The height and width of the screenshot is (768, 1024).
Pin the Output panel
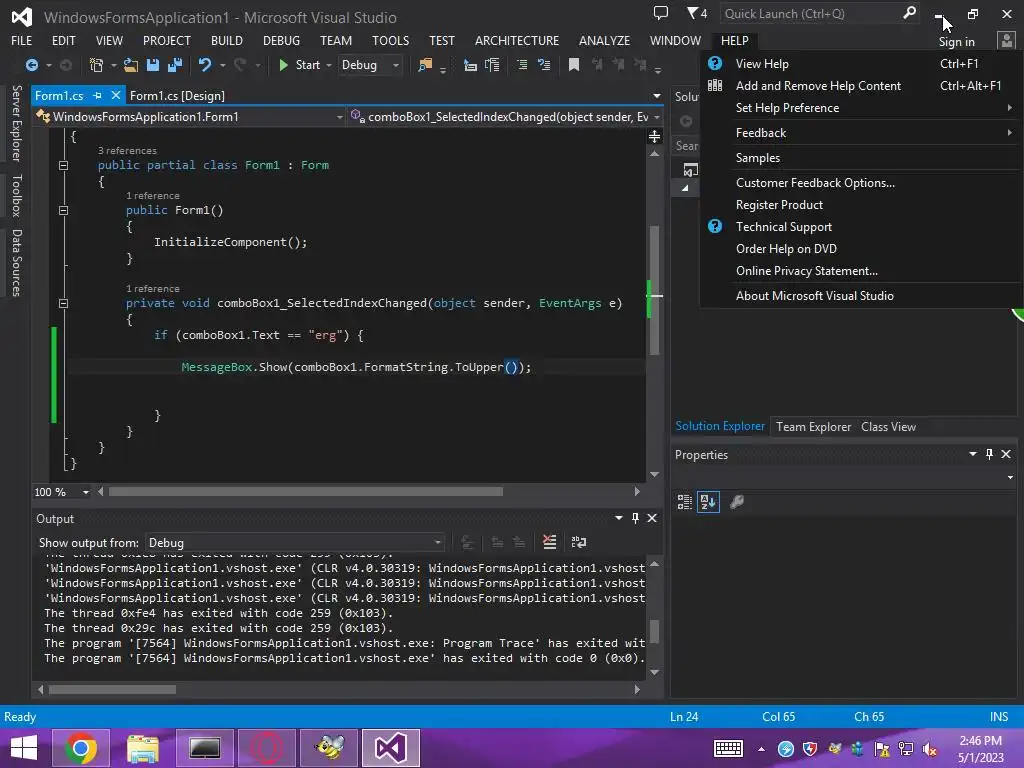[x=635, y=518]
